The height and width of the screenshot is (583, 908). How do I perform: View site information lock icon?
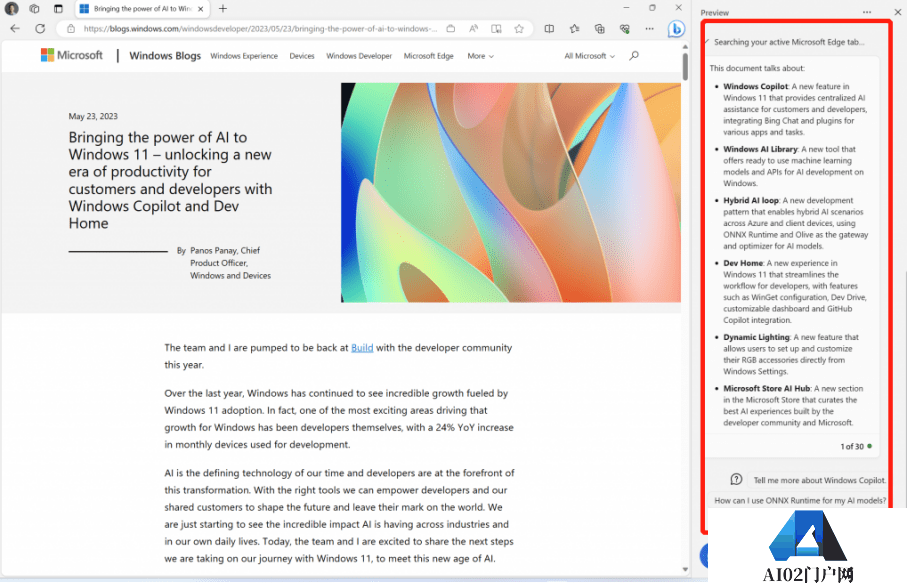[x=71, y=28]
